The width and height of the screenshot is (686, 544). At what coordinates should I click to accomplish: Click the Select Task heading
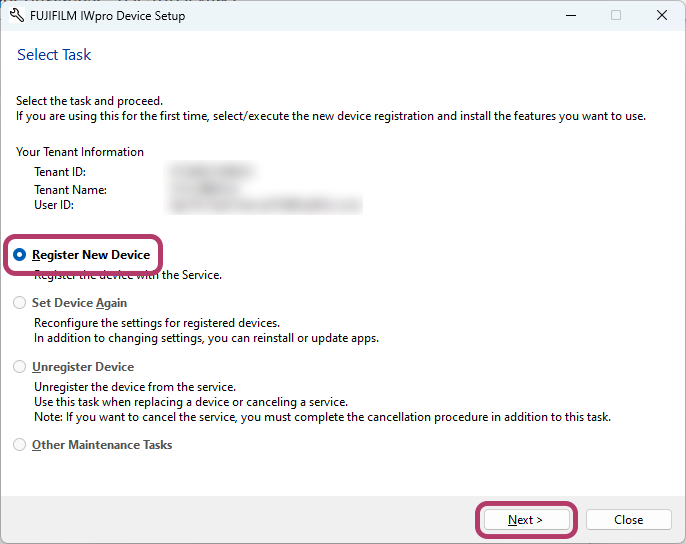pyautogui.click(x=54, y=55)
